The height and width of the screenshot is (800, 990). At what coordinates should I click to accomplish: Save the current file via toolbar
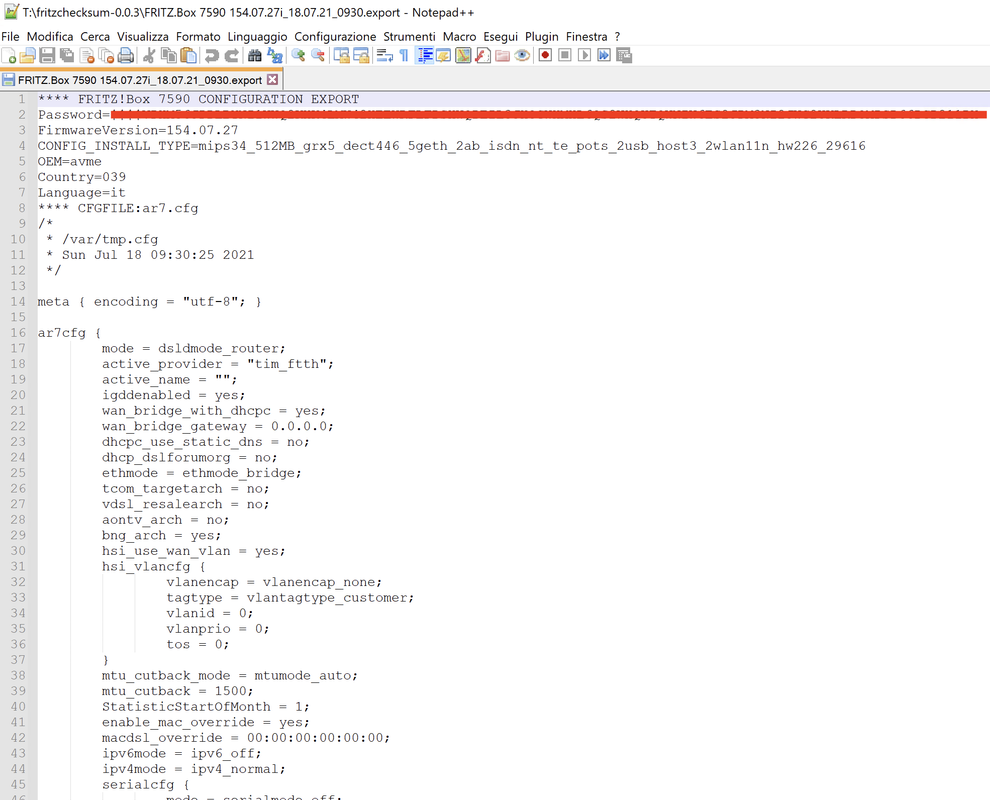coord(47,56)
